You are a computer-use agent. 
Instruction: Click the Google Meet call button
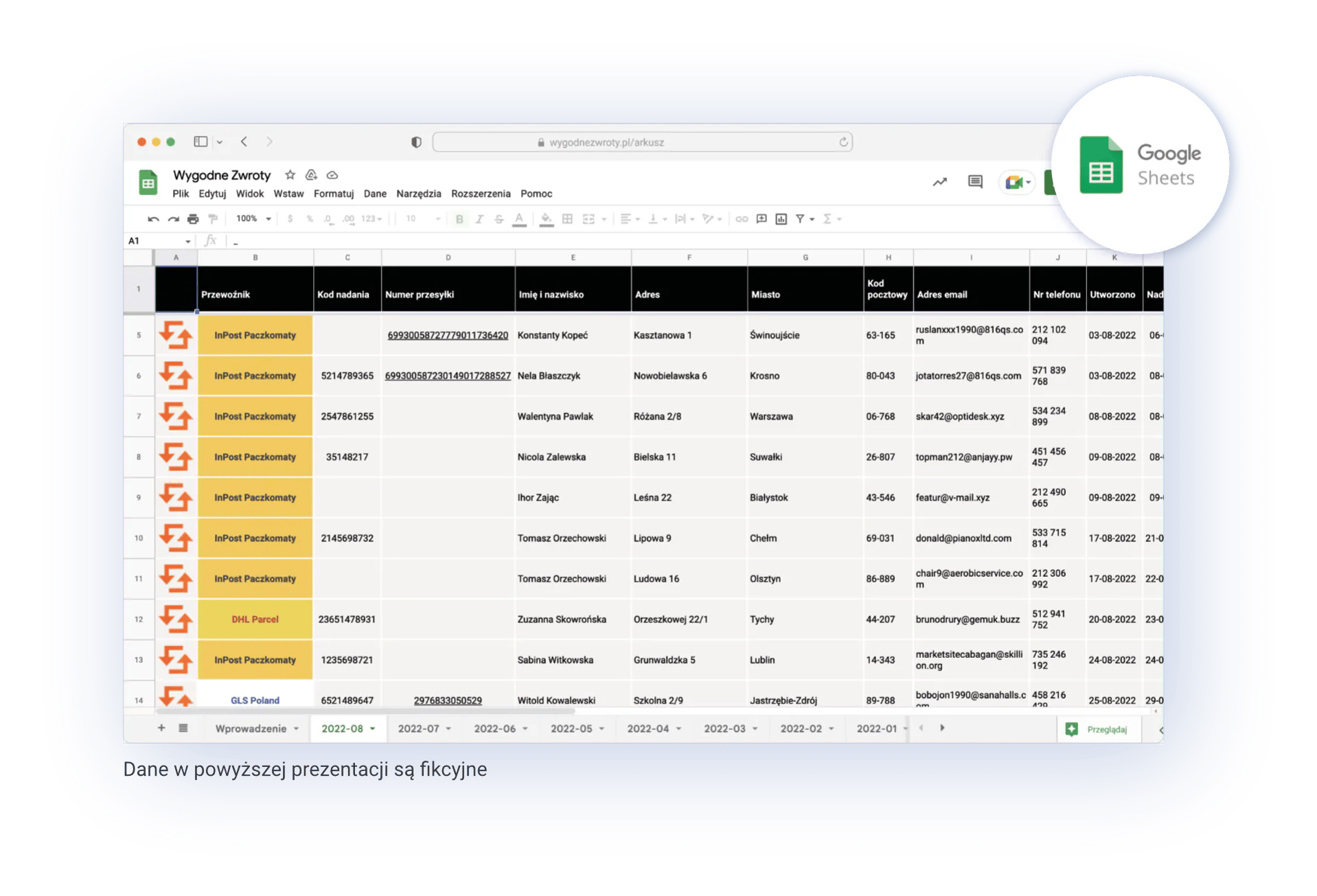pos(1017,182)
